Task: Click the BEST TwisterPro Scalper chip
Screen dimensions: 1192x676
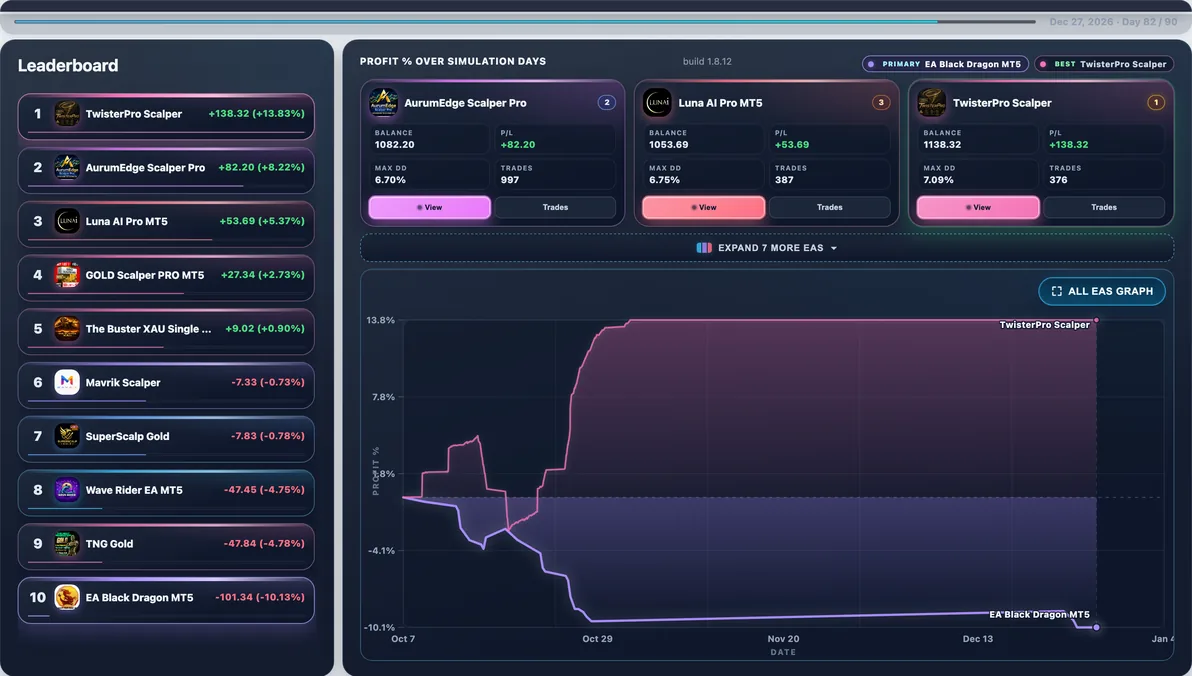Action: tap(1103, 65)
